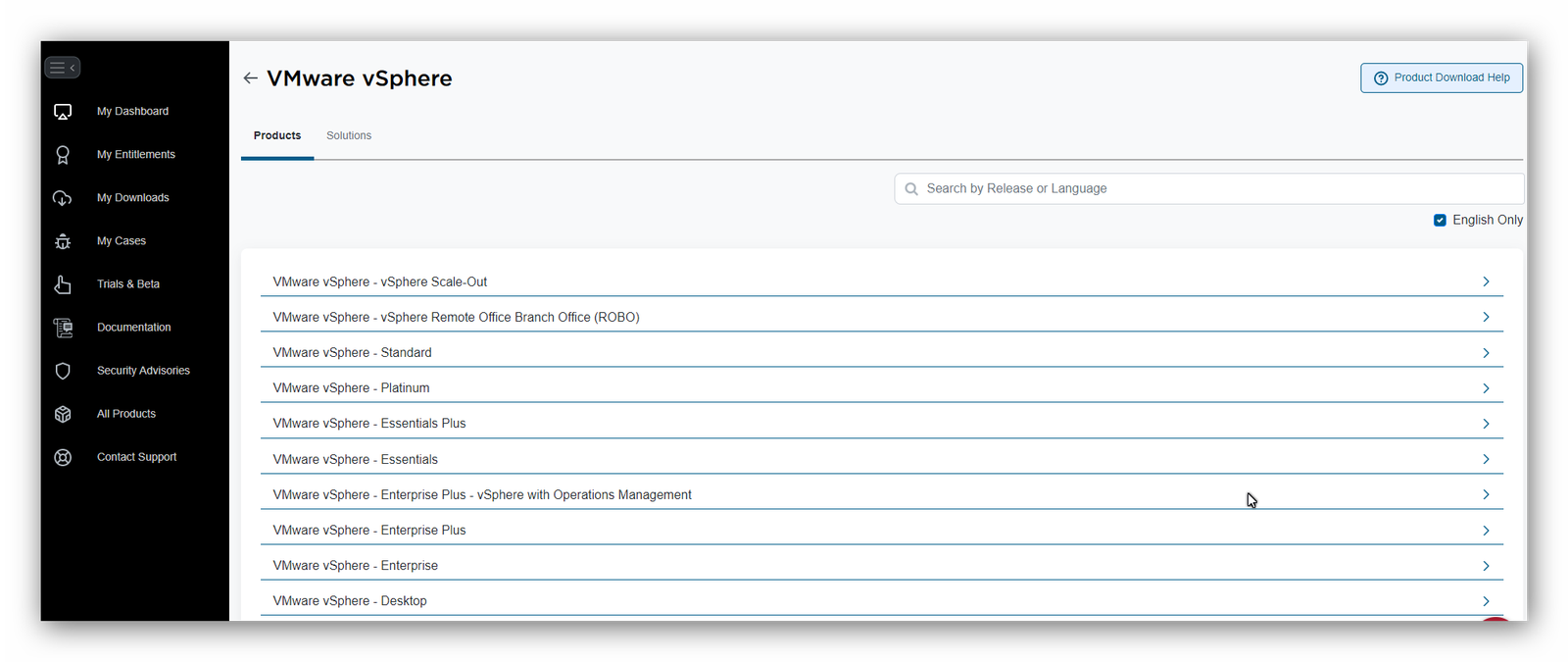Open Documentation in sidebar
Image resolution: width=1568 pixels, height=662 pixels.
point(134,328)
